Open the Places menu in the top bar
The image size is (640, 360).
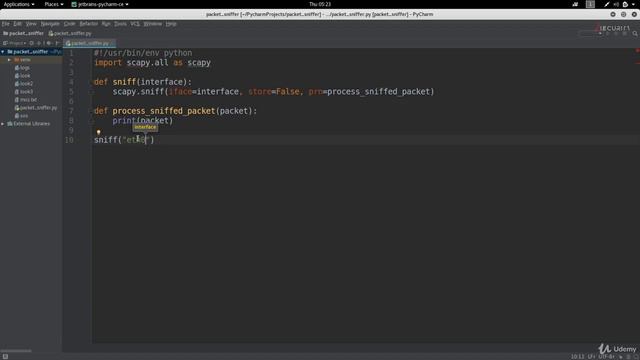click(53, 4)
